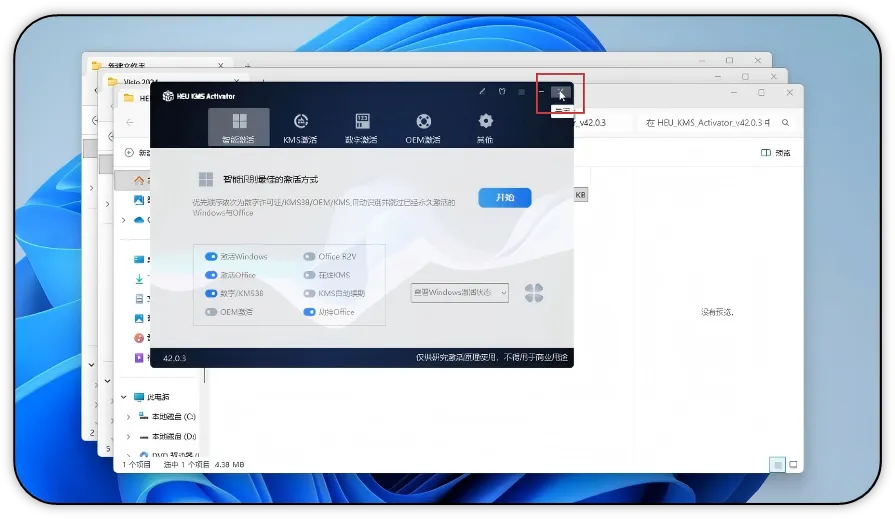Open the OEM激活 tab in top navigation
The width and height of the screenshot is (895, 519).
[x=423, y=127]
